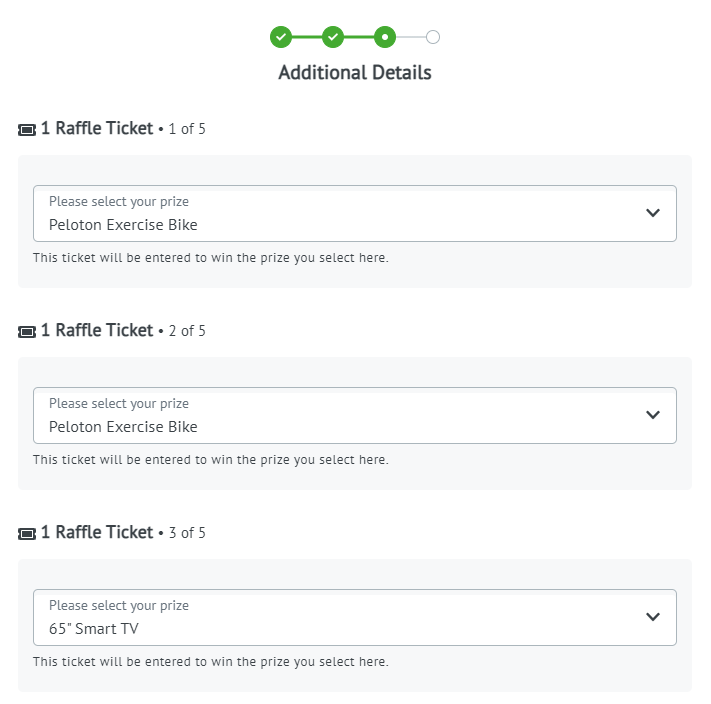
Task: Click the 1 Raffle Ticket 1 of 5 heading
Action: pyautogui.click(x=123, y=128)
